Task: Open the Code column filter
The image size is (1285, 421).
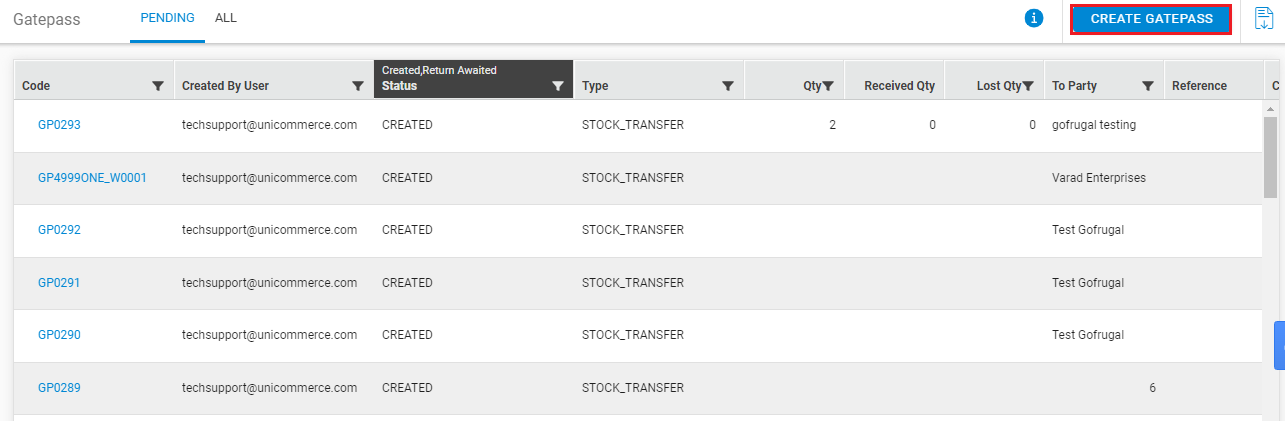Action: pos(158,86)
